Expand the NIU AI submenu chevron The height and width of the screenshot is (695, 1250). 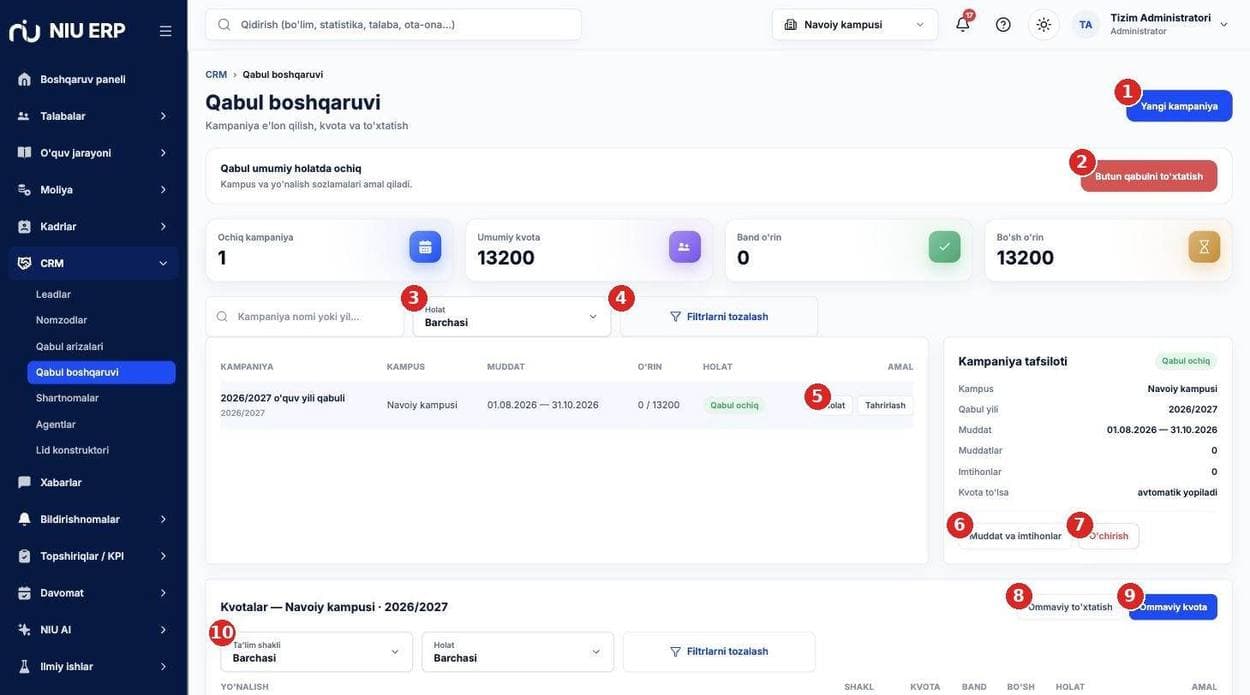[x=163, y=630]
